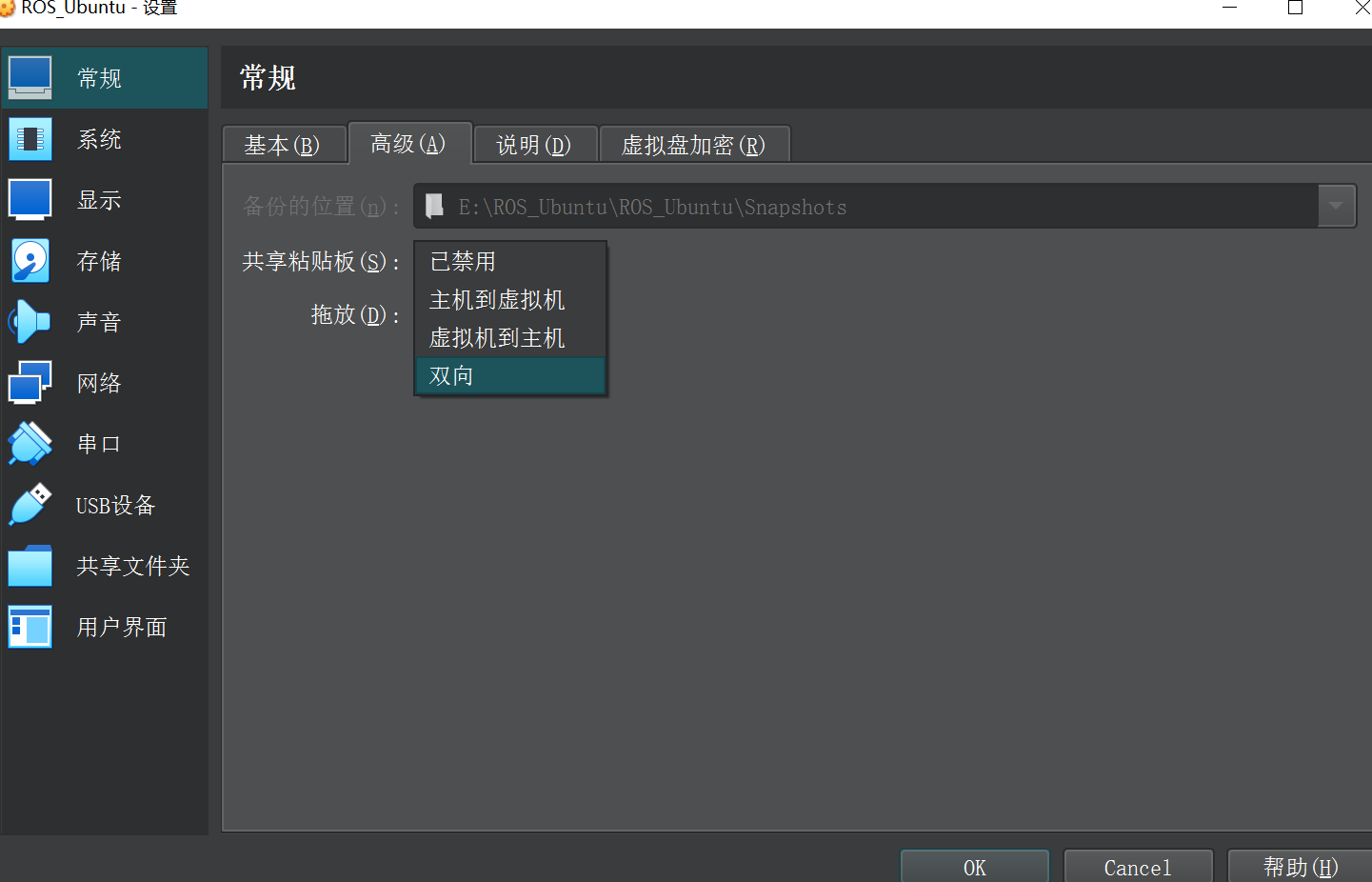Click the Cancel button

(x=1137, y=867)
